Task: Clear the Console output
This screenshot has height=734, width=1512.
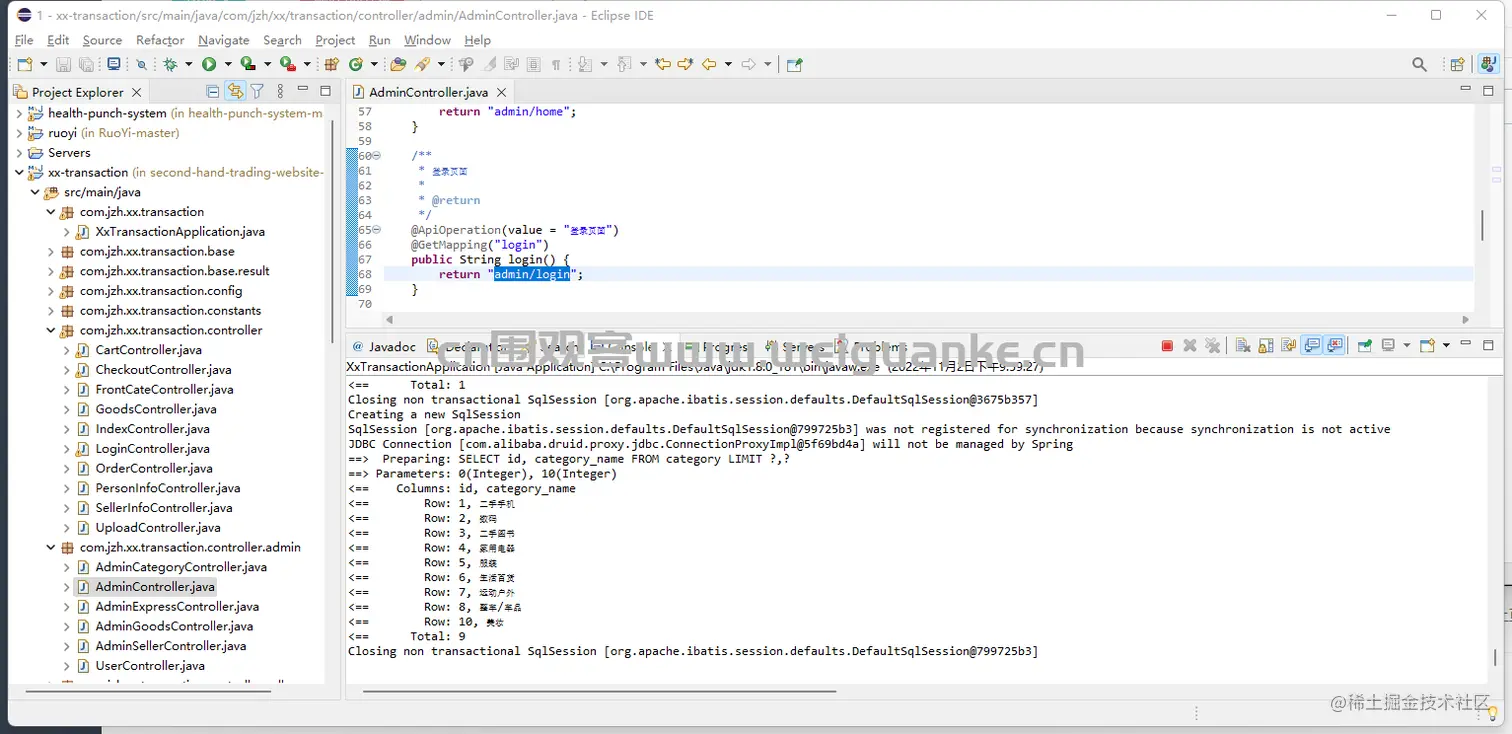Action: click(x=1242, y=345)
